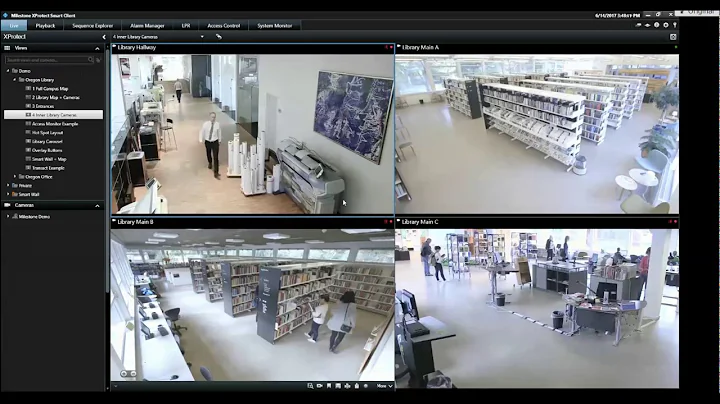Click the first icon in the top-right toolbar row
Screen dimensions: 720x404
click(x=638, y=25)
